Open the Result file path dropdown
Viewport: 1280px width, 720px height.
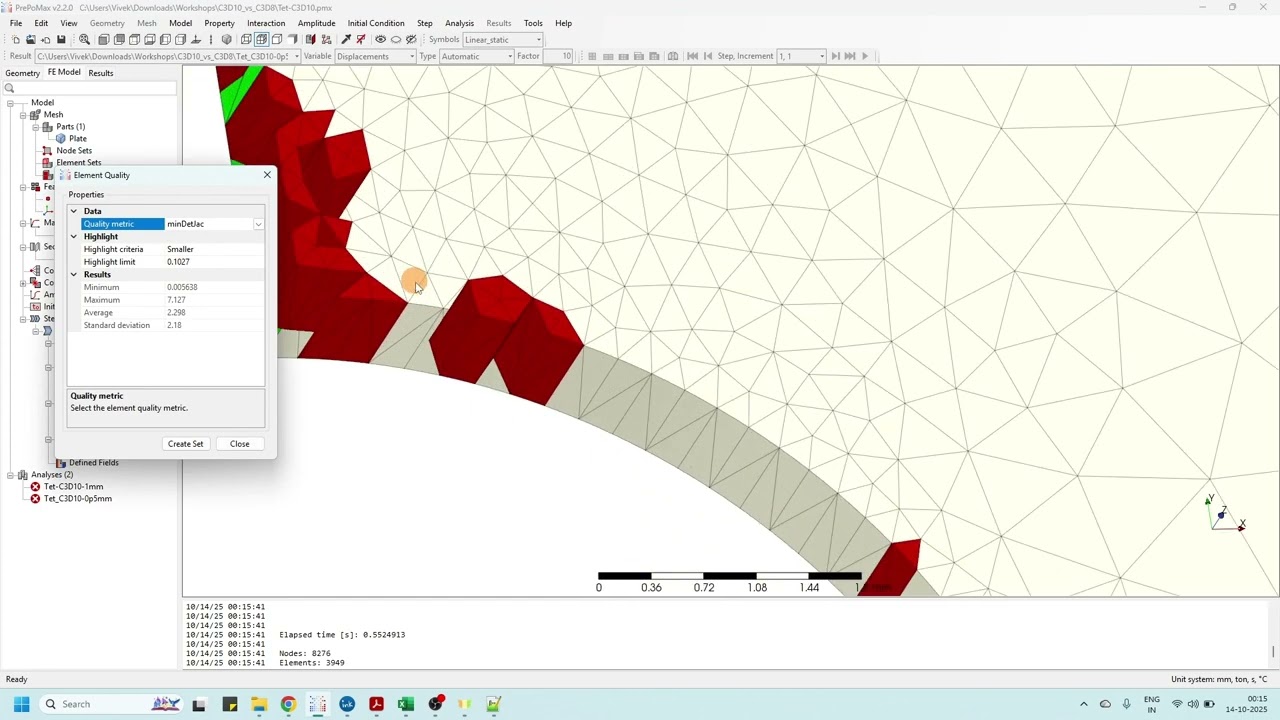[296, 56]
